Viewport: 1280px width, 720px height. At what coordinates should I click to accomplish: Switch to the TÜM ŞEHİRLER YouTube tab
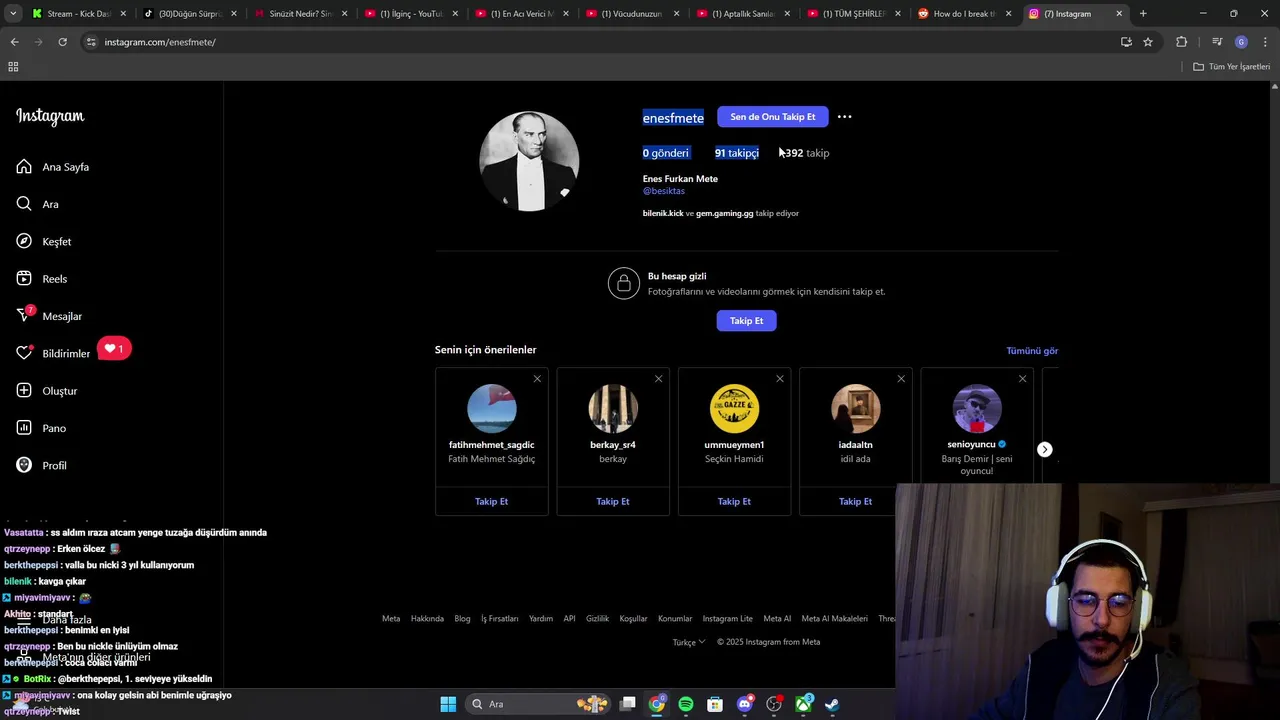[854, 14]
